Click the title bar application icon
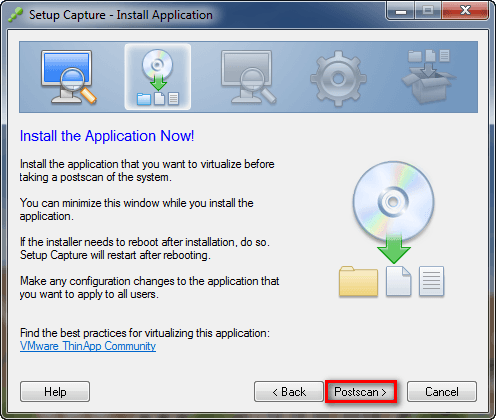The width and height of the screenshot is (496, 420). click(15, 15)
